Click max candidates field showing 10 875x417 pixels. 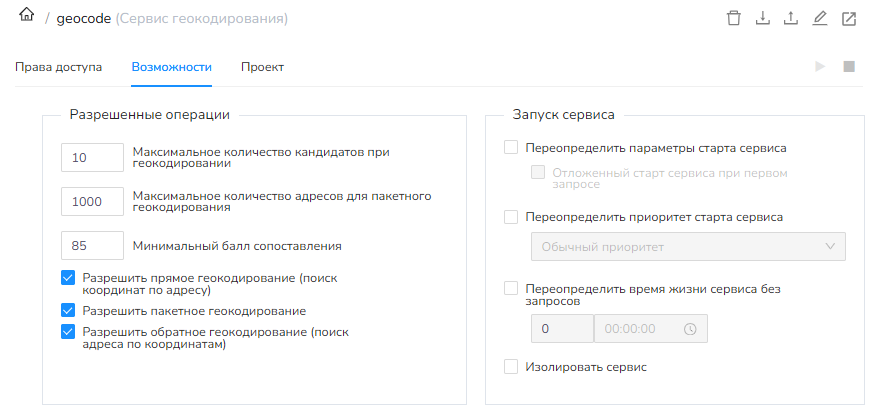click(x=92, y=158)
